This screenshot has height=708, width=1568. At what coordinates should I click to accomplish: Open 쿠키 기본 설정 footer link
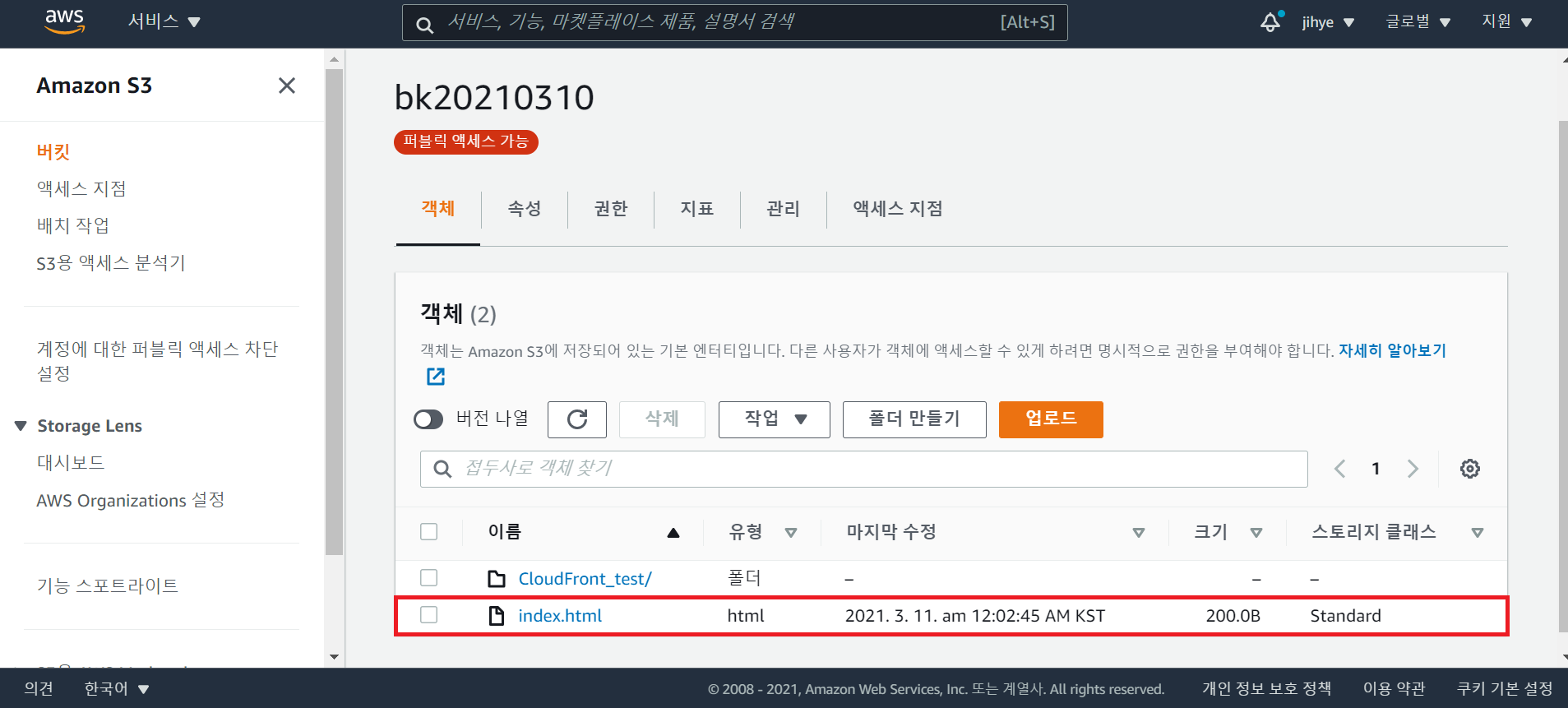(x=1505, y=689)
